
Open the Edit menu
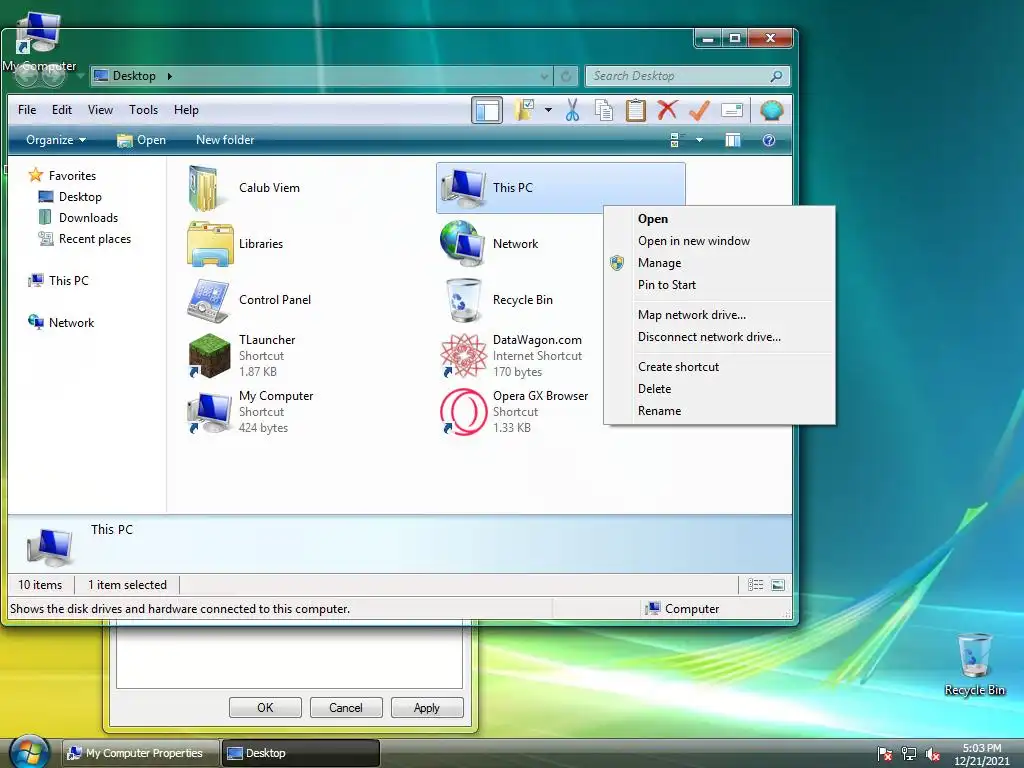(62, 110)
